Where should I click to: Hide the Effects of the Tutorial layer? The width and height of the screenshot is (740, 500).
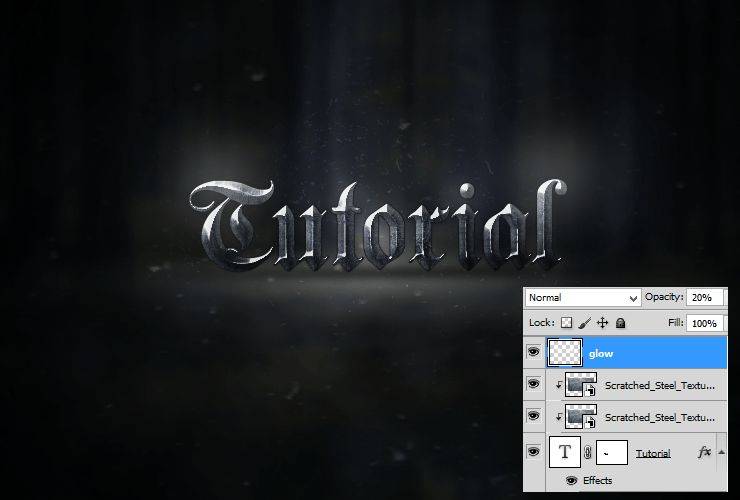[572, 481]
